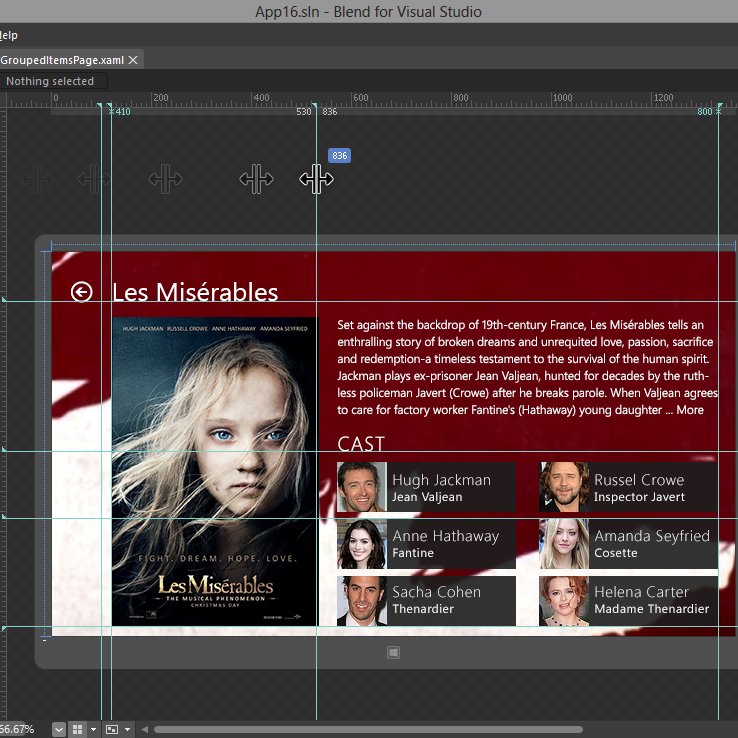Click the CAST heading
738x738 pixels.
361,444
